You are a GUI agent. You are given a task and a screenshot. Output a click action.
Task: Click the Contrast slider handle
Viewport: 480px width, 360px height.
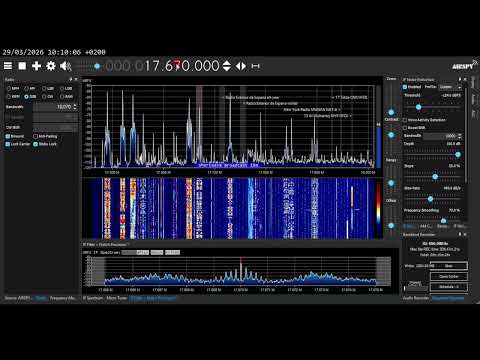391,135
